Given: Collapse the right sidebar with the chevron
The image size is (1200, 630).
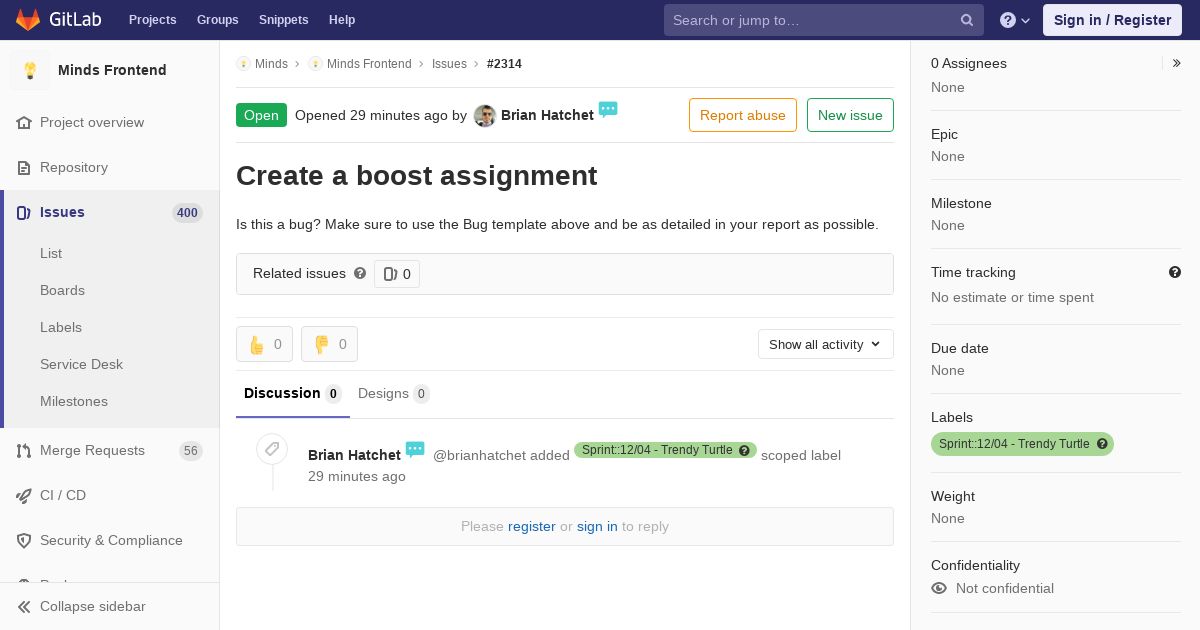Looking at the screenshot, I should [1177, 63].
